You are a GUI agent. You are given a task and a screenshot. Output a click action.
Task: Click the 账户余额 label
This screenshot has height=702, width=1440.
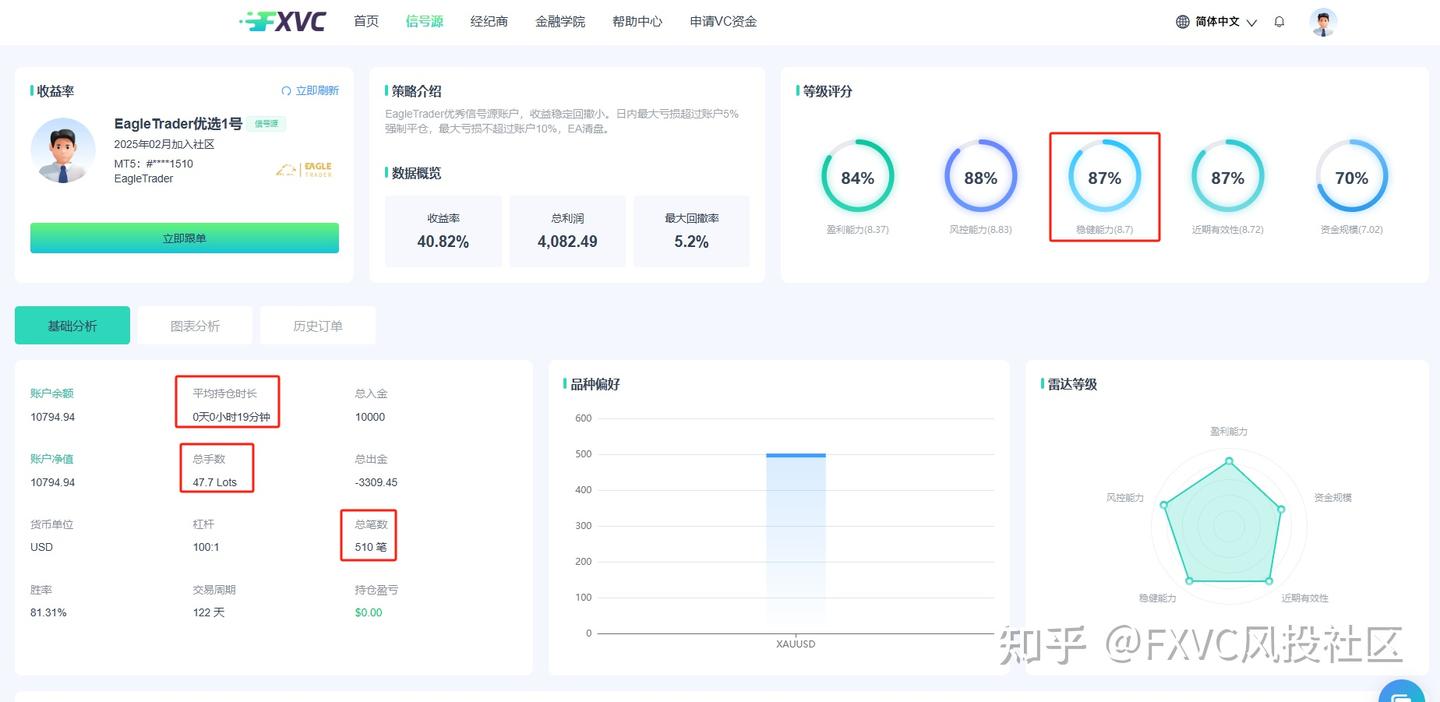[x=52, y=394]
